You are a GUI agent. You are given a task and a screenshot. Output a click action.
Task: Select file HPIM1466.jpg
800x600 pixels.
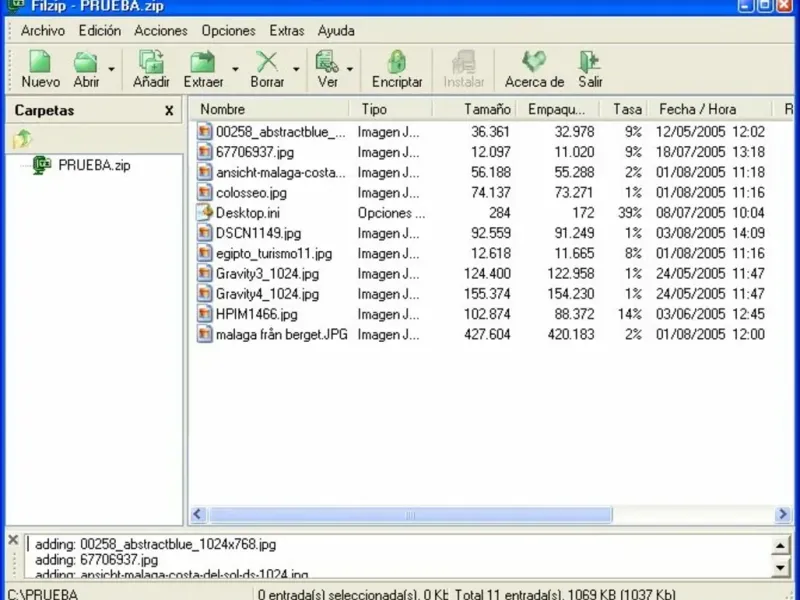coord(257,314)
